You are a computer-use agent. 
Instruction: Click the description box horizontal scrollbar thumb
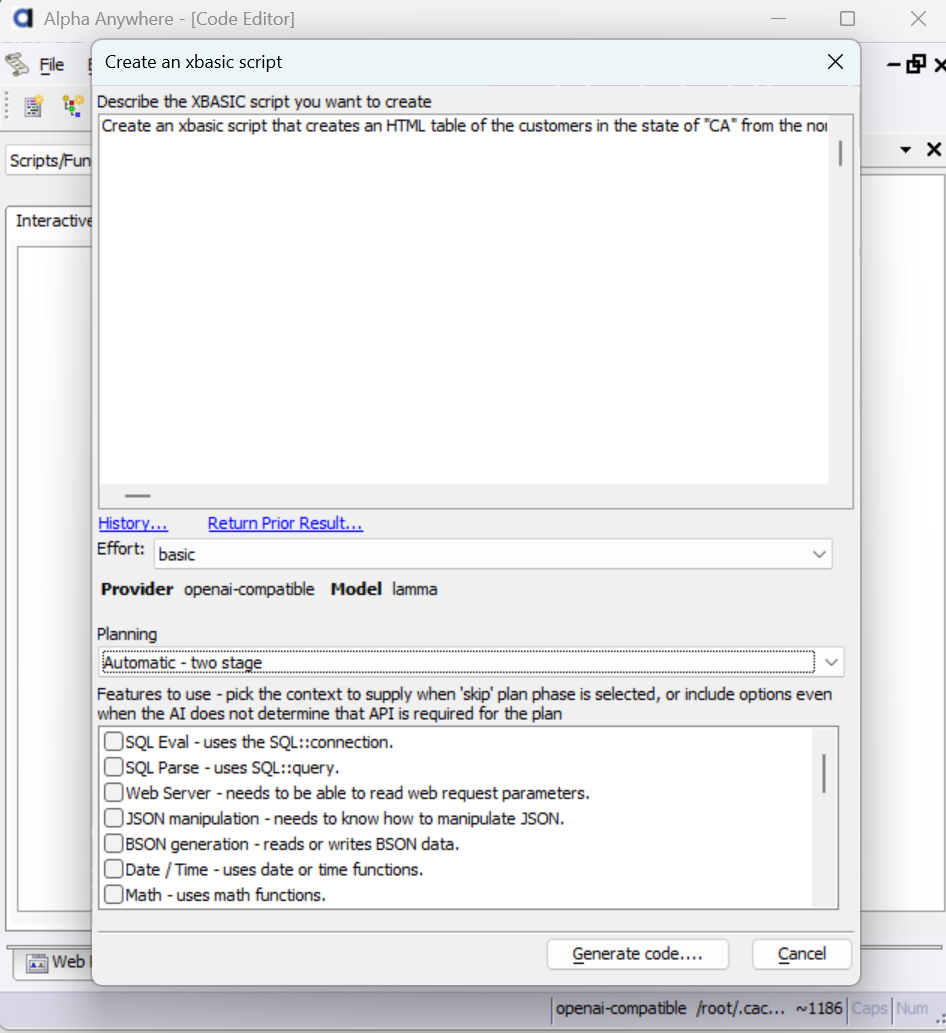[138, 495]
